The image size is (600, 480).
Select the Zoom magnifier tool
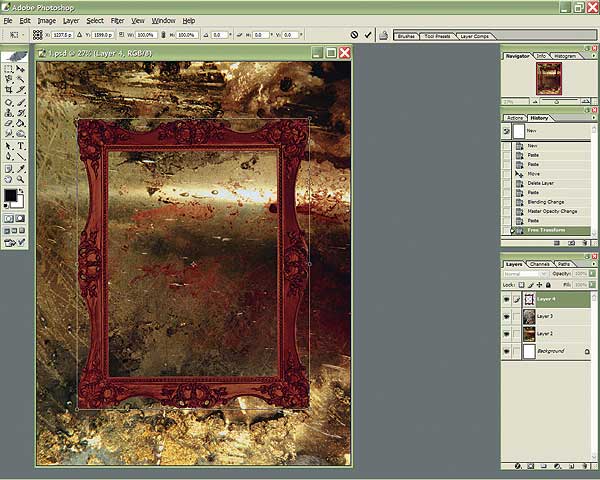(19, 178)
